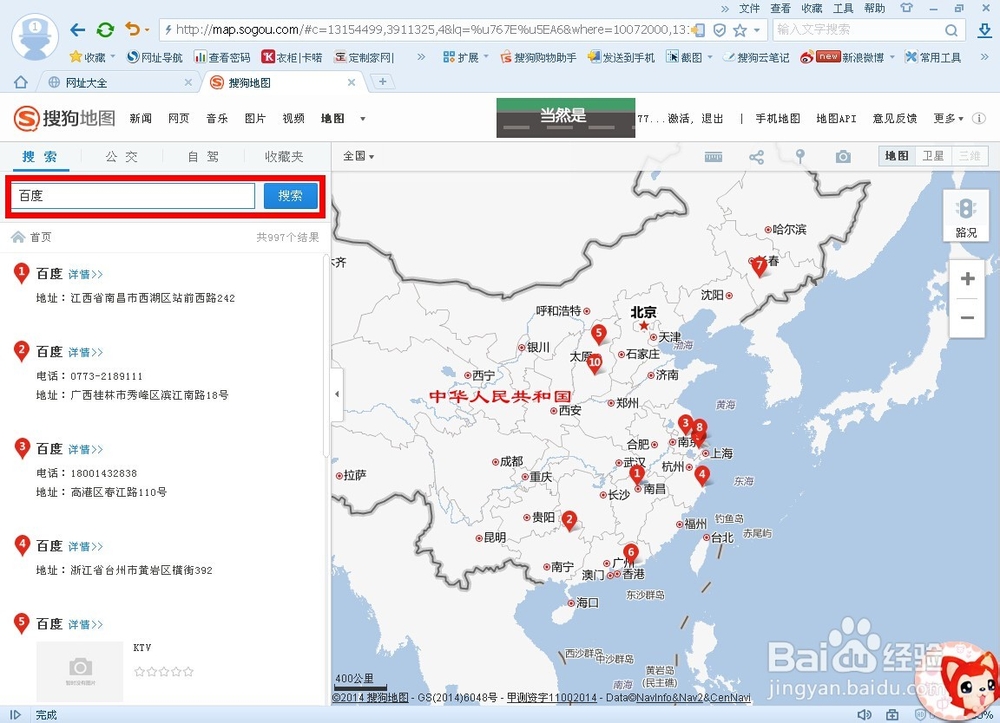Click 发送到手机 in the toolbar
This screenshot has width=1000, height=723.
pyautogui.click(x=621, y=57)
